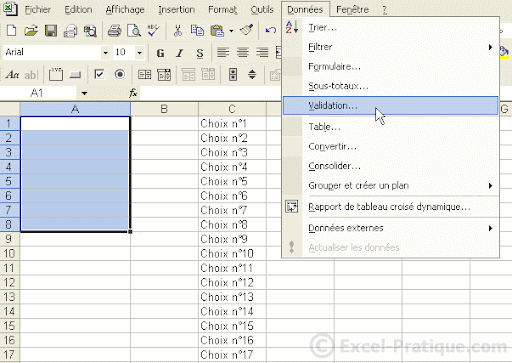Expand the Filtrer submenu
The height and width of the screenshot is (363, 512).
click(390, 47)
